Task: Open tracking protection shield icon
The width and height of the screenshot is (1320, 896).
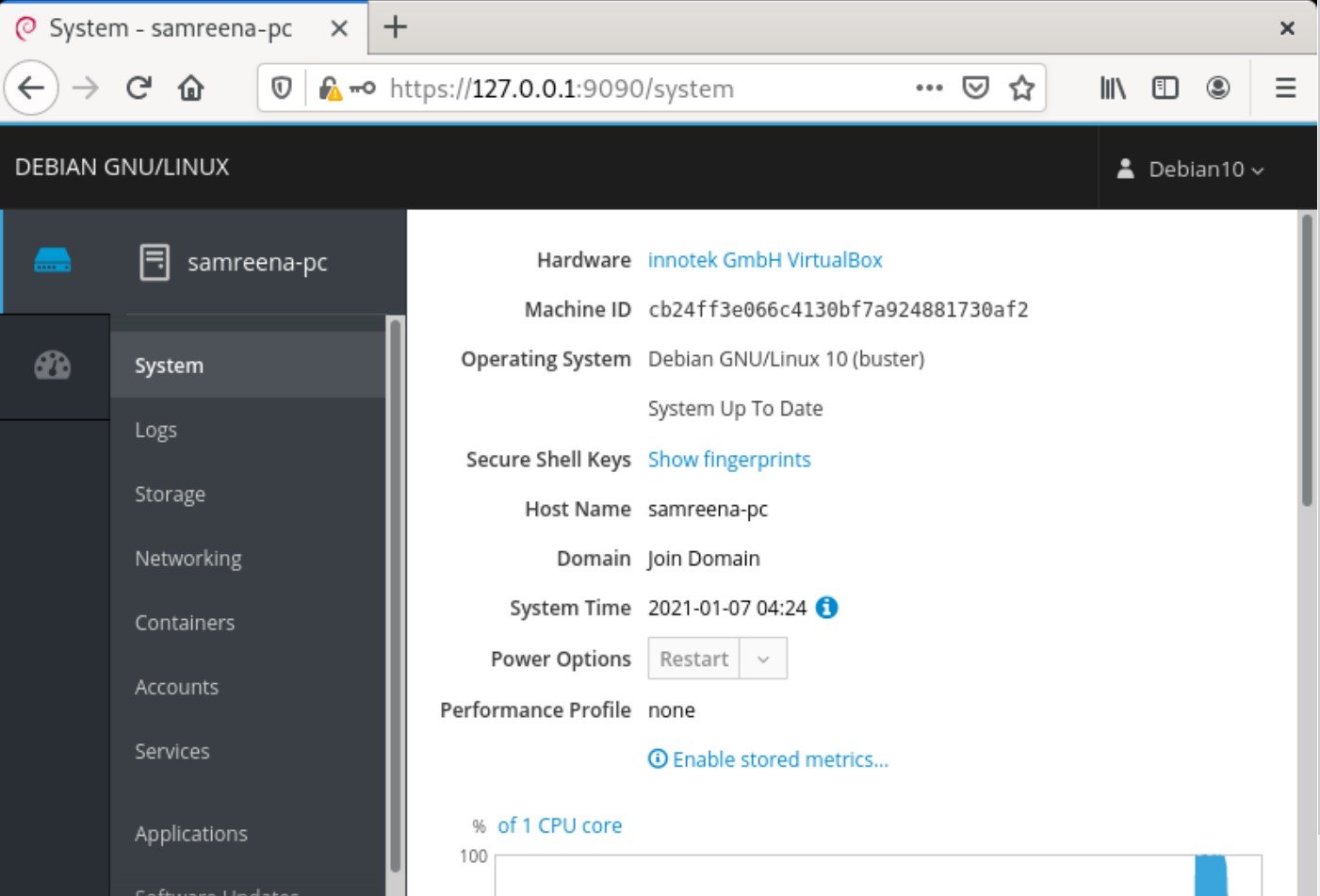Action: click(281, 89)
